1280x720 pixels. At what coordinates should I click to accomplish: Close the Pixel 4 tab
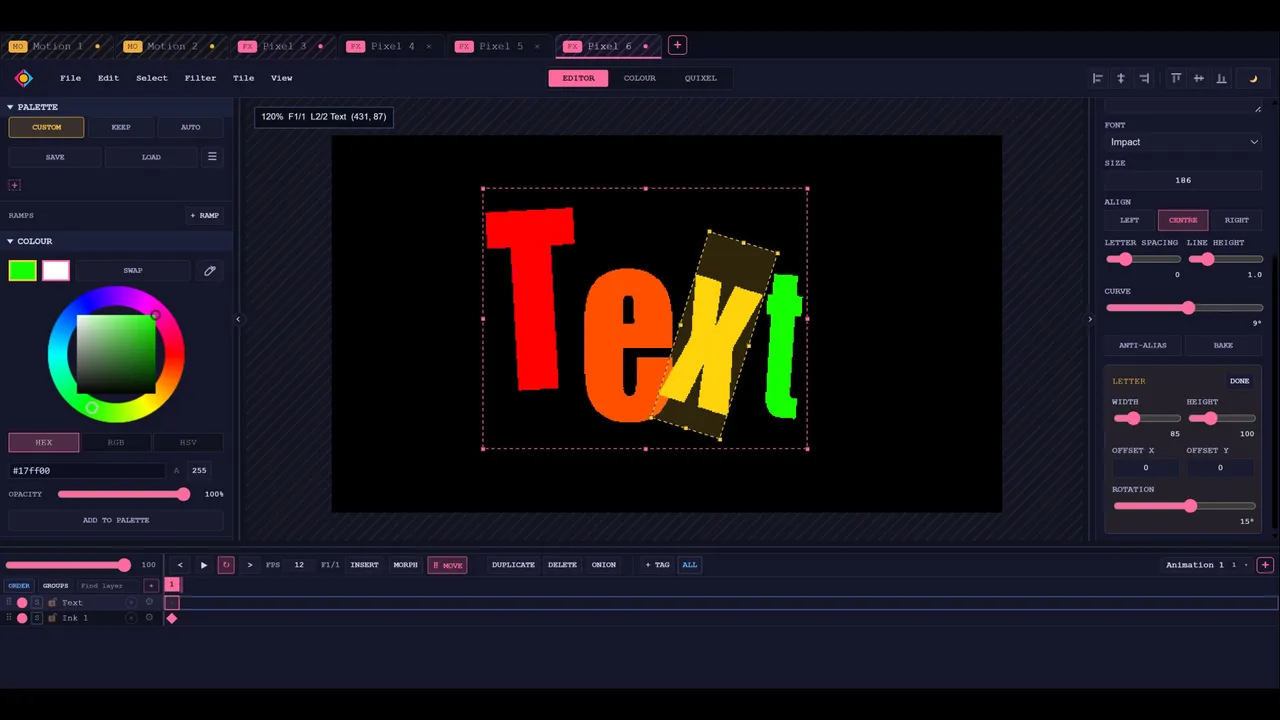pos(429,46)
